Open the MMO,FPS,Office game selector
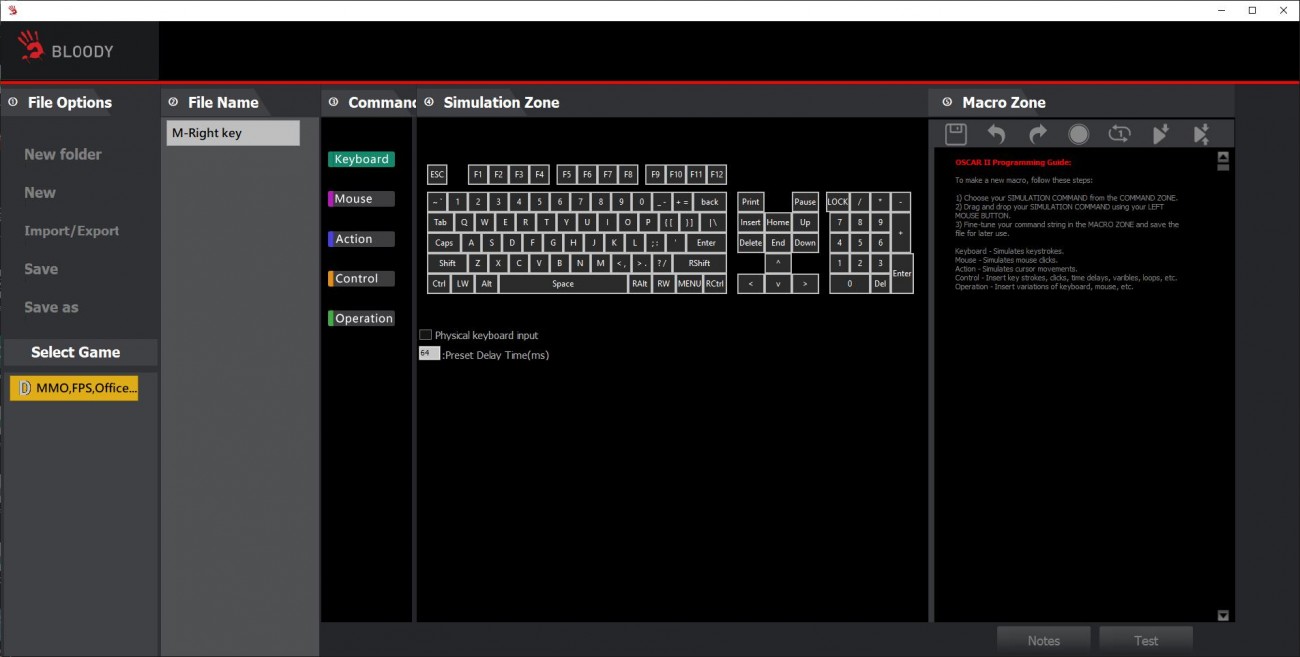Screen dimensions: 1300x657 (74, 388)
